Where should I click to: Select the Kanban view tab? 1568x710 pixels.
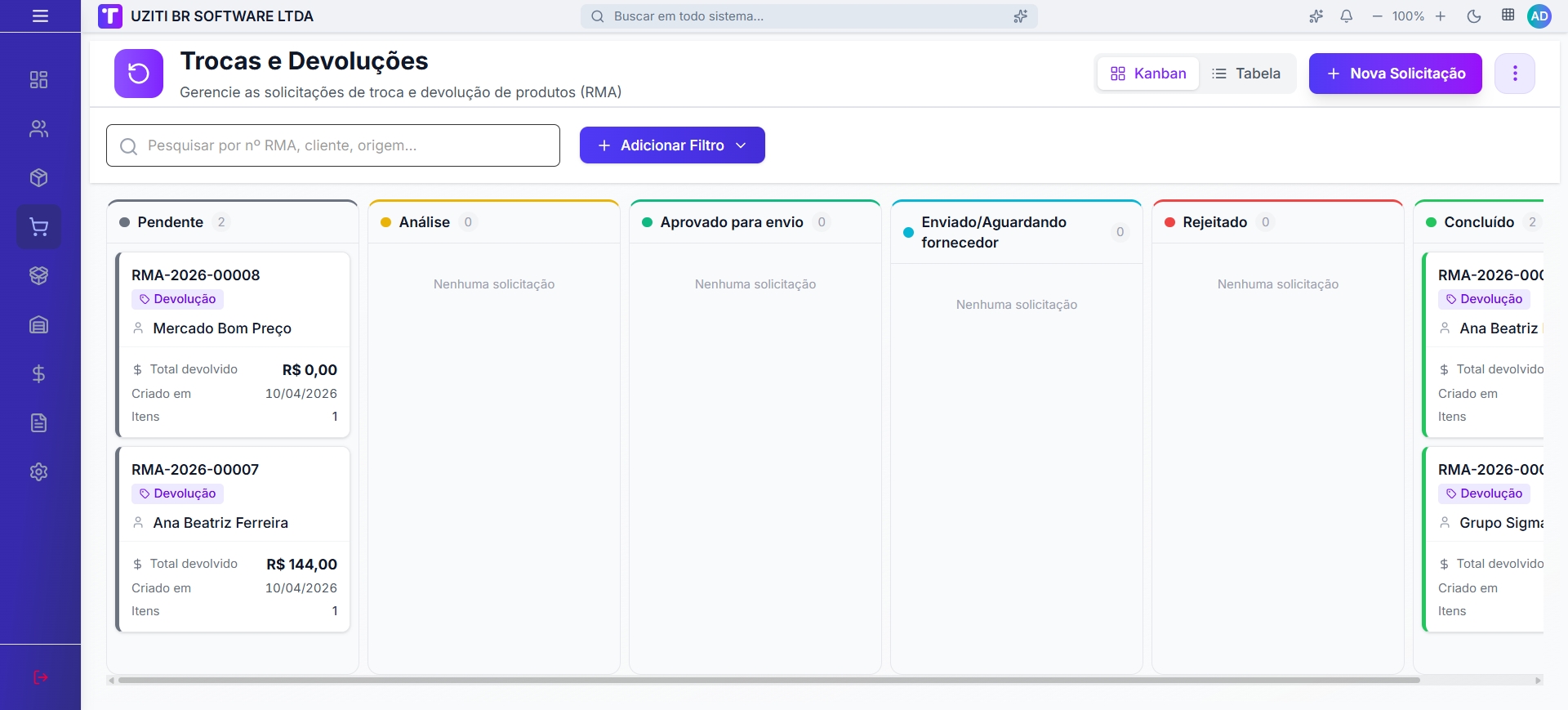(1147, 74)
